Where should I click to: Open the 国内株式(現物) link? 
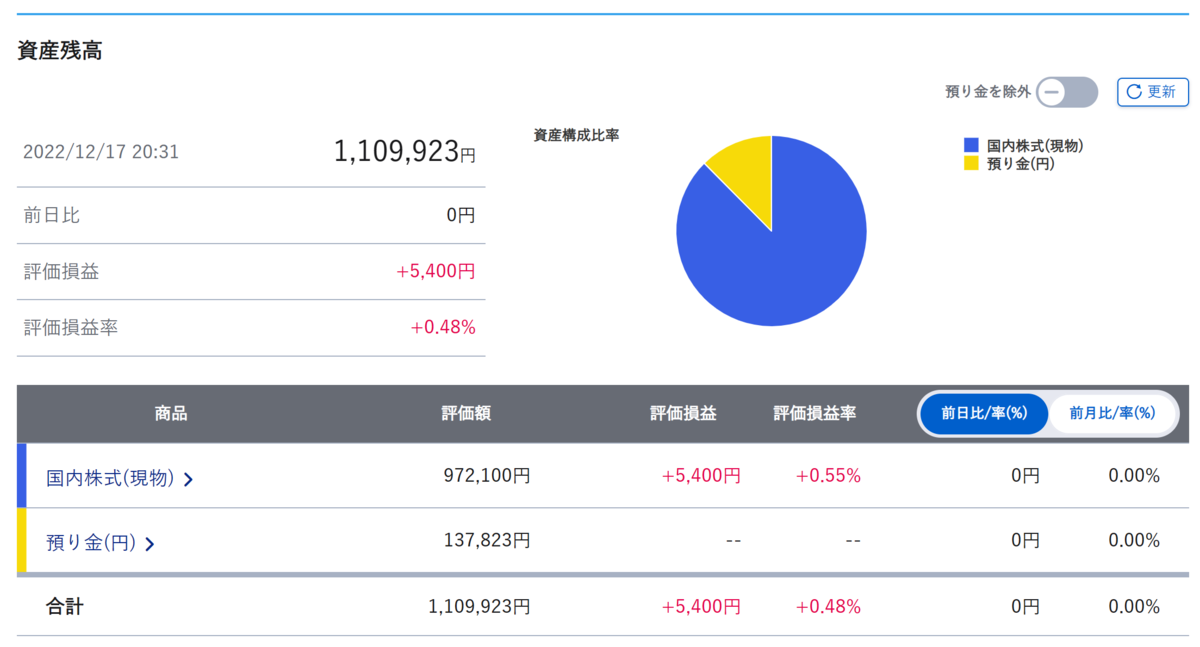point(111,478)
